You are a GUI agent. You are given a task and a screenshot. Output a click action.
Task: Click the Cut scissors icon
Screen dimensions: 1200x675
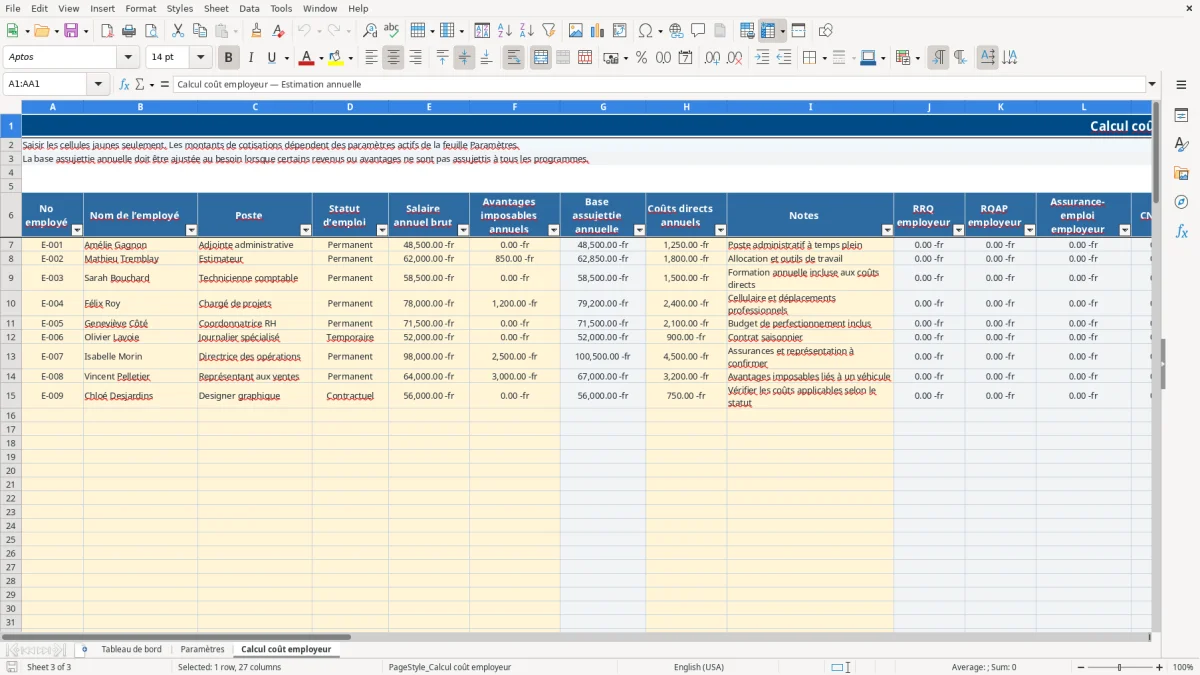click(x=177, y=31)
